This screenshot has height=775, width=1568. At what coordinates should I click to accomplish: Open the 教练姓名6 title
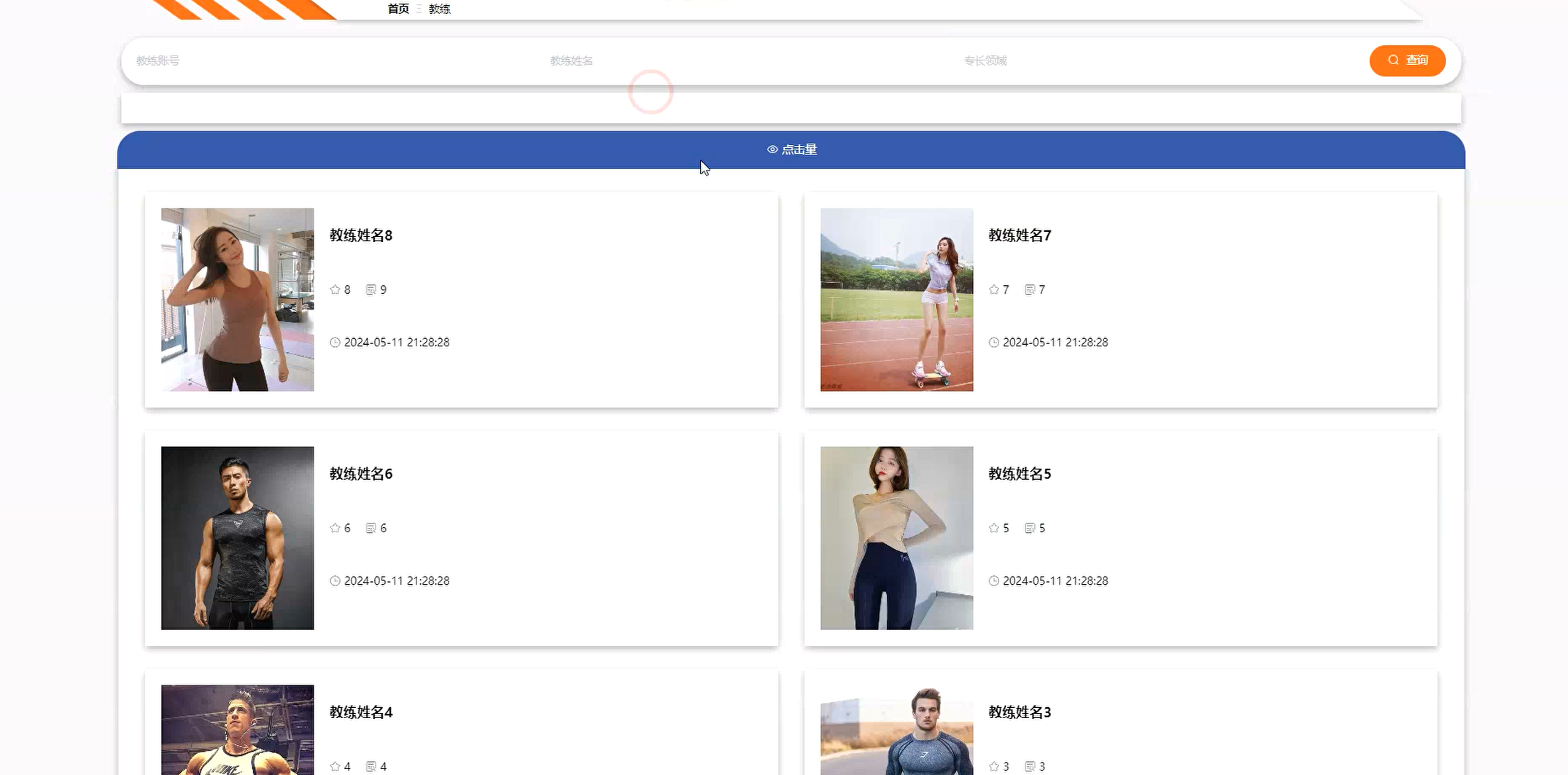coord(361,474)
